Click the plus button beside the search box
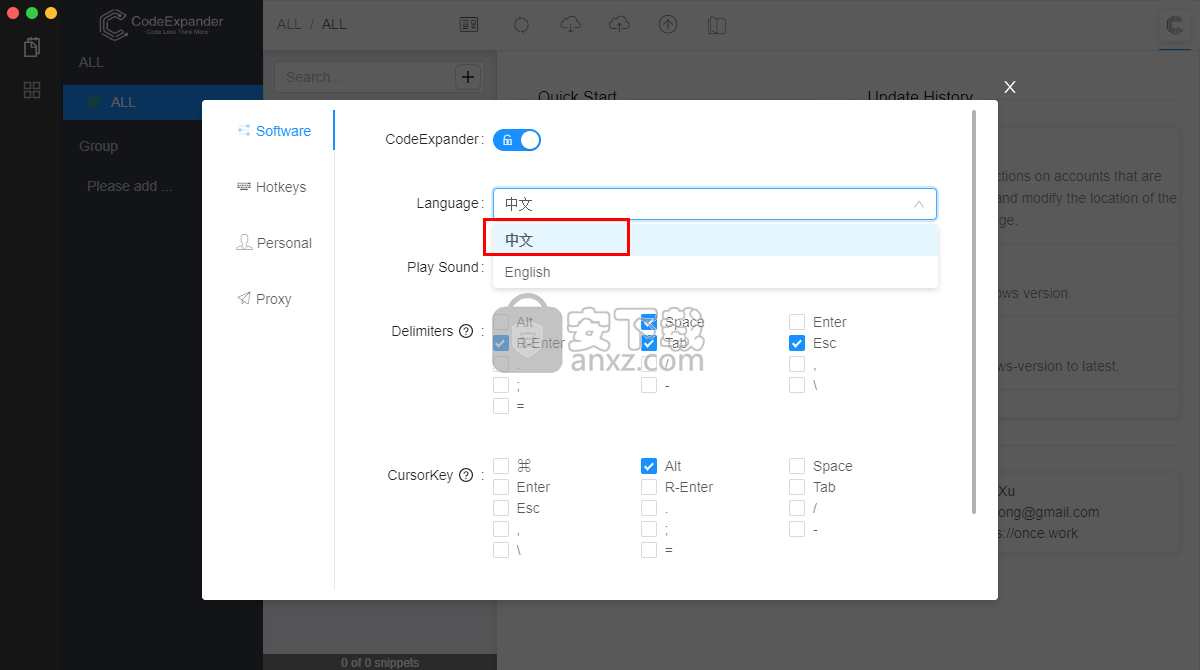 pos(468,77)
